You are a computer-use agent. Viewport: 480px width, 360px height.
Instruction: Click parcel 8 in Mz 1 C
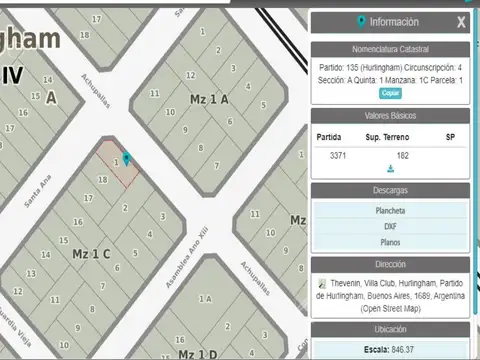pyautogui.click(x=92, y=309)
